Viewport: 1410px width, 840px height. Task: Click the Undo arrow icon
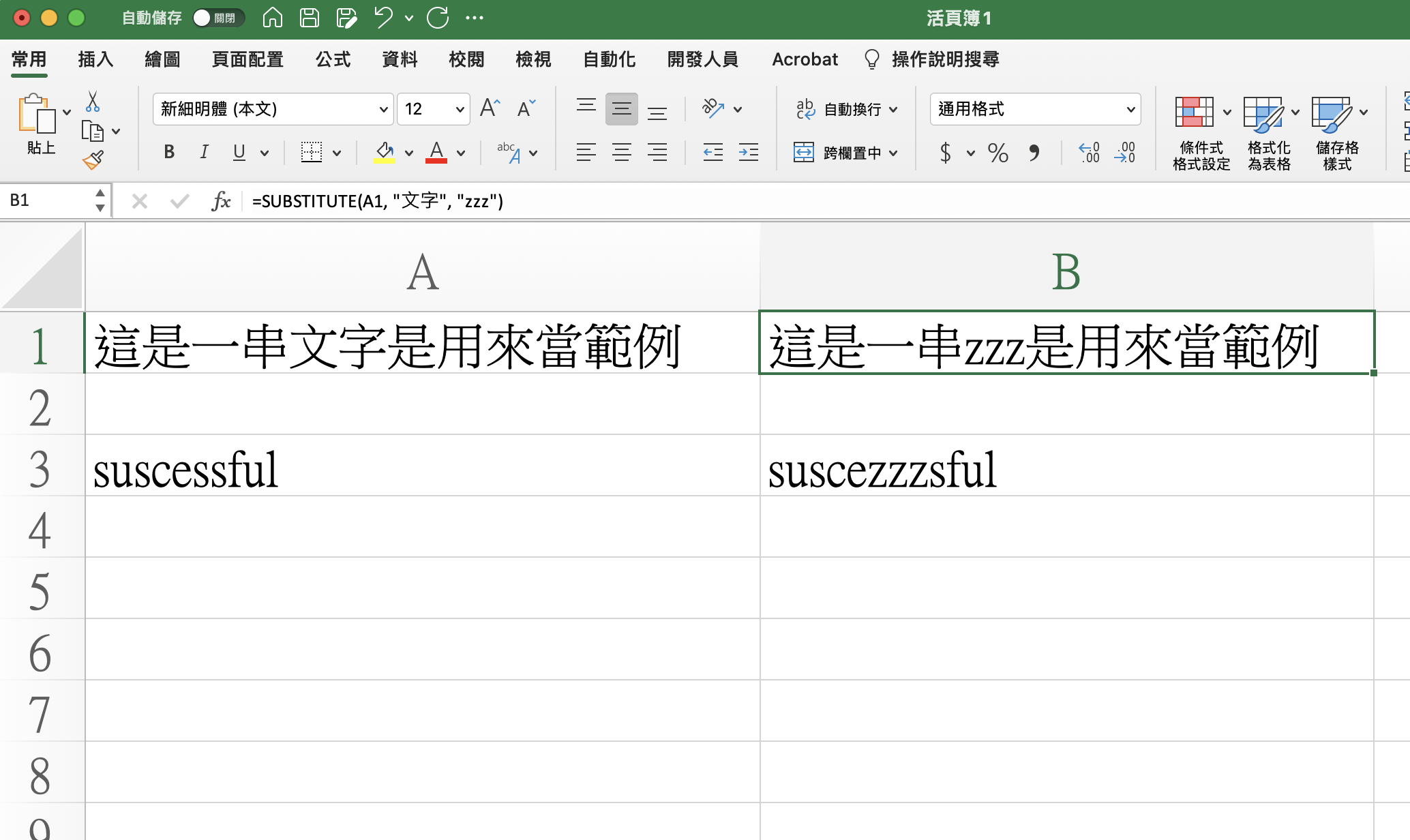383,18
